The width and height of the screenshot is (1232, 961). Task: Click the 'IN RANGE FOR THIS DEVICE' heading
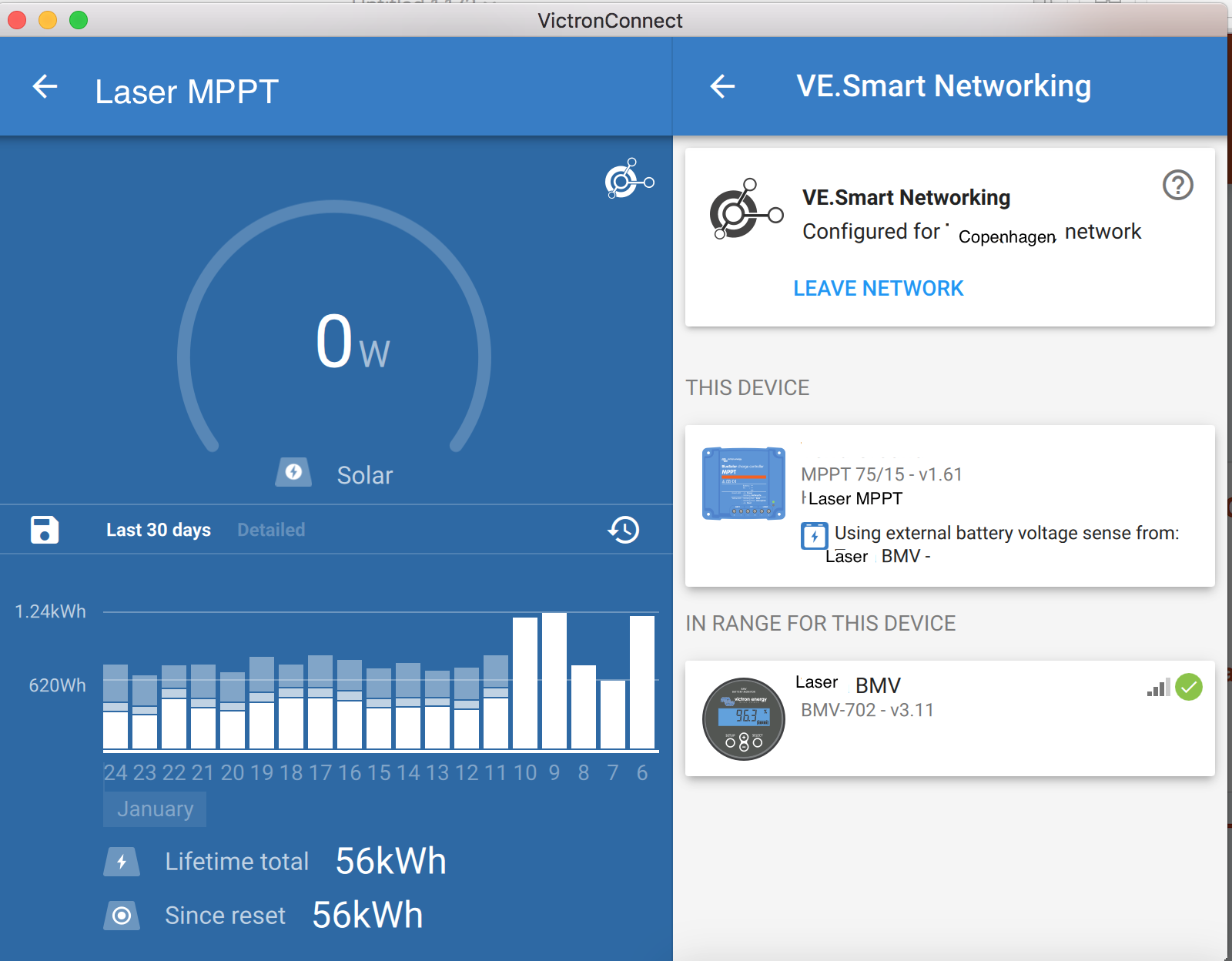point(821,623)
